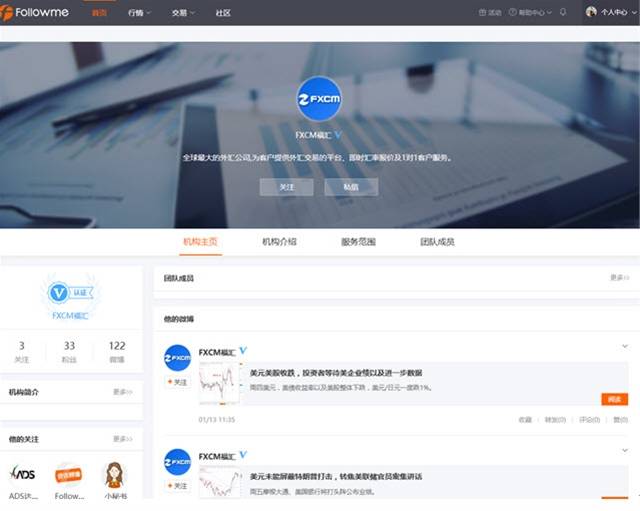The image size is (640, 511).
Task: Switch to the 服务范围 tab
Action: tap(358, 242)
